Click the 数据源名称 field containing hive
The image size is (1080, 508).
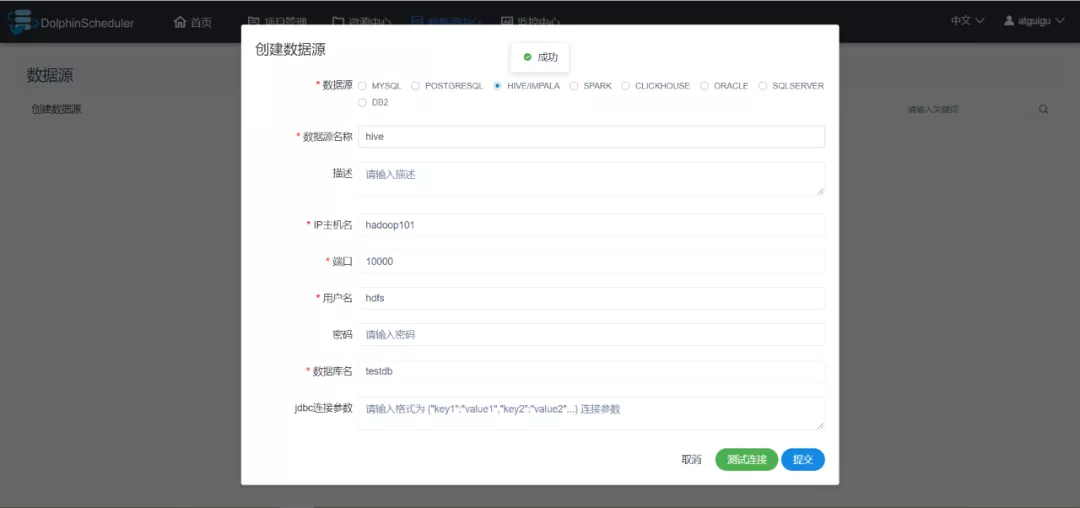(591, 136)
